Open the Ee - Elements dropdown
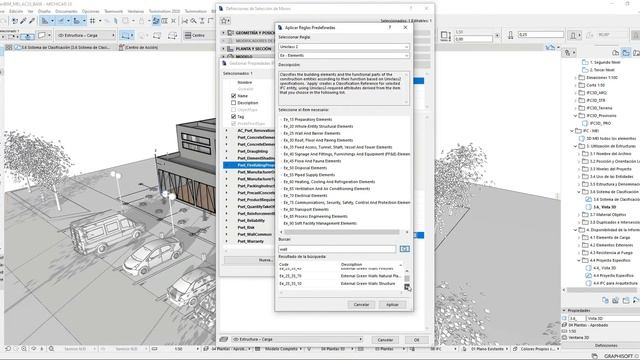 (344, 55)
